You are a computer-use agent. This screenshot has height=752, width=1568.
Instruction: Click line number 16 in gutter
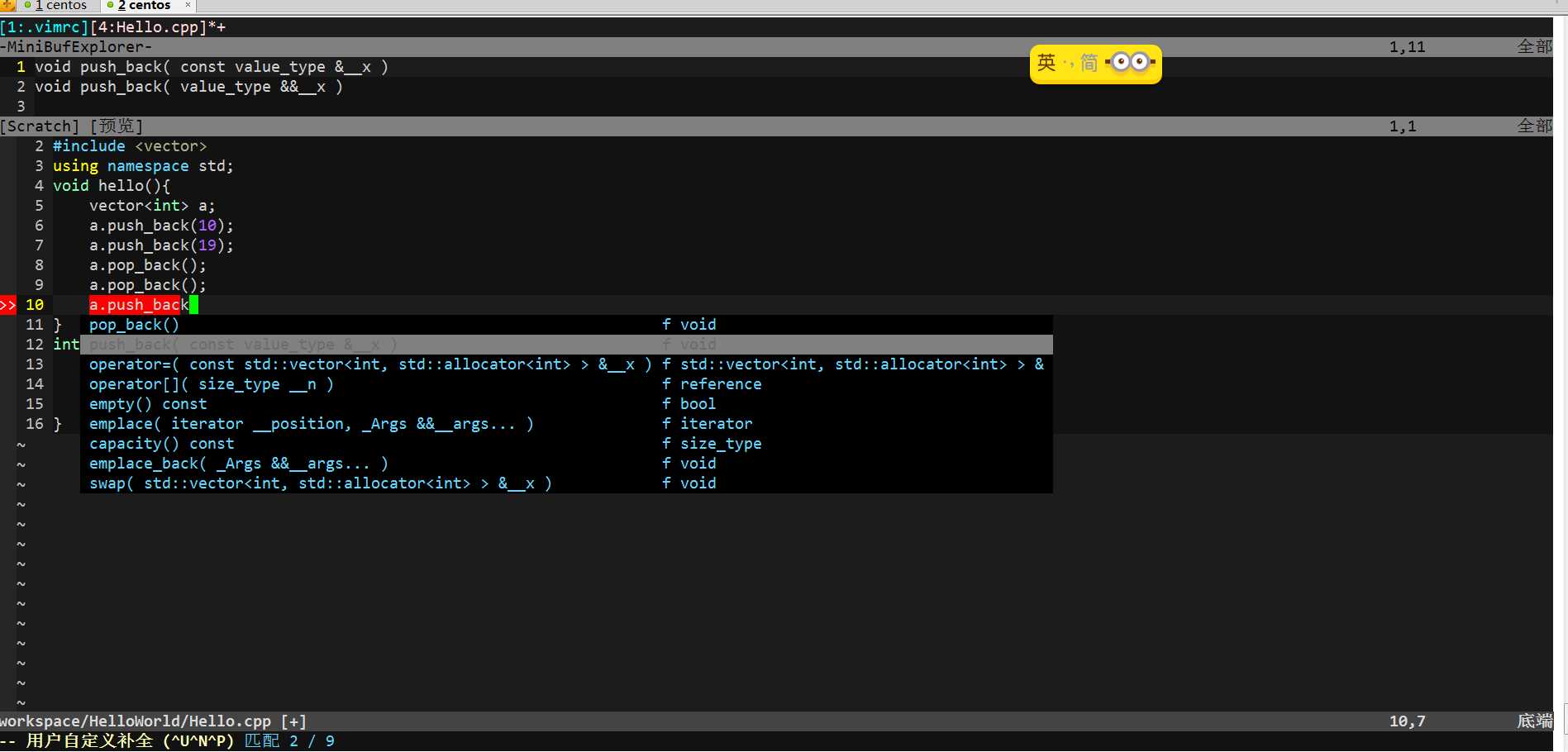coord(35,424)
